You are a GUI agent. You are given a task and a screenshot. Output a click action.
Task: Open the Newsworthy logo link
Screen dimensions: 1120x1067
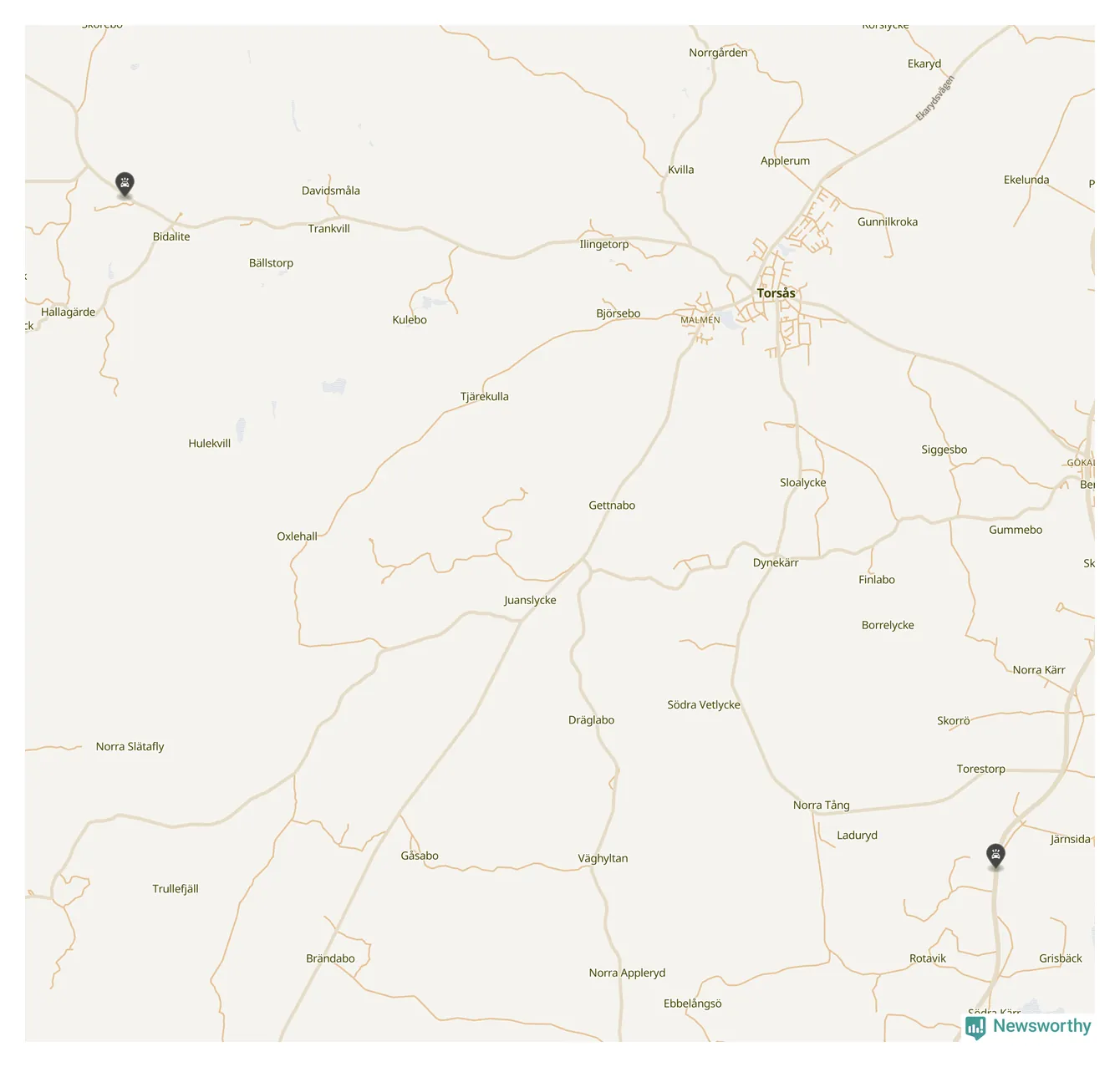(x=1028, y=1027)
